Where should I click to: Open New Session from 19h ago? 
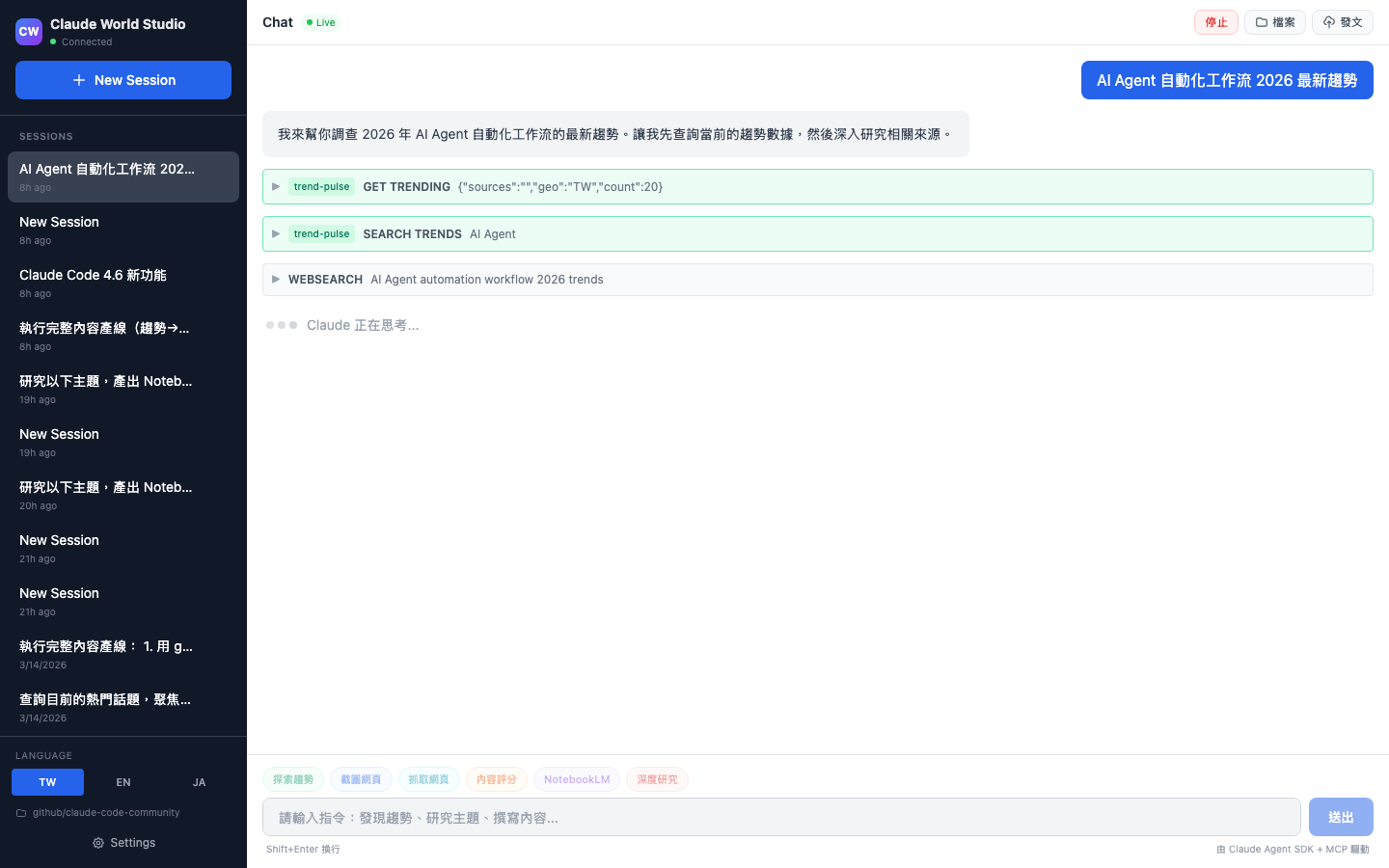coord(123,442)
